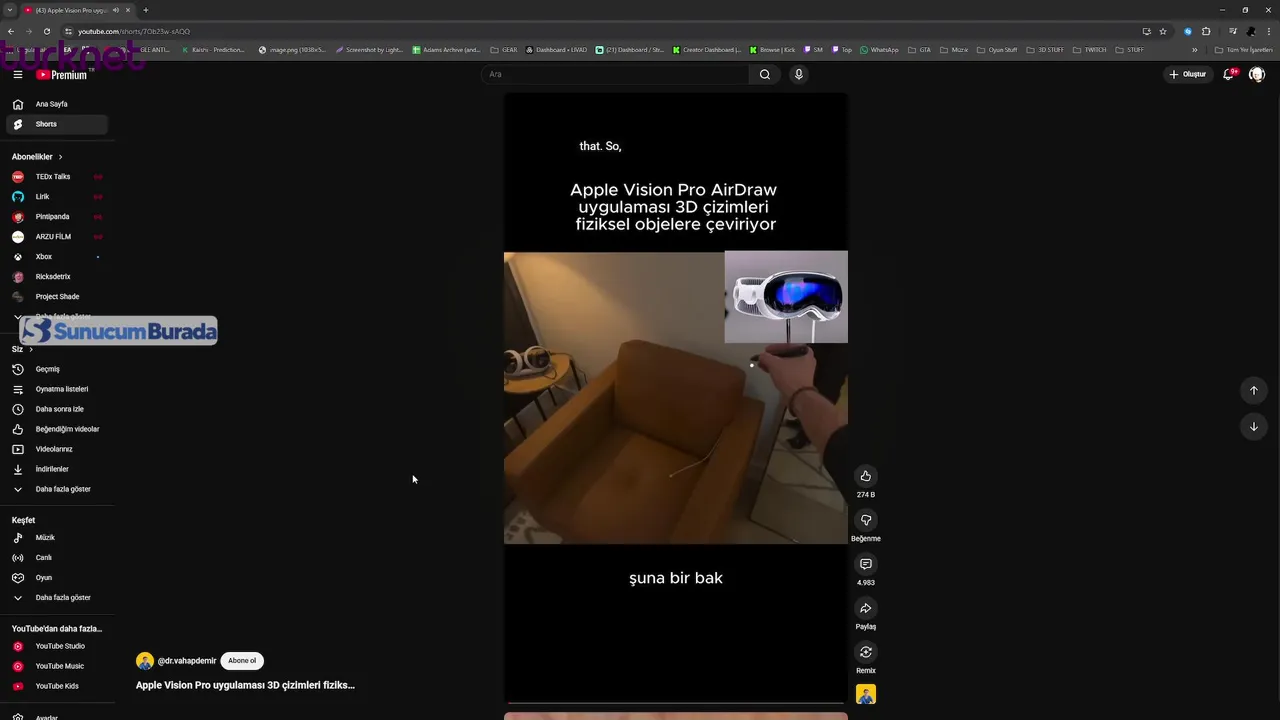Open the notifications bell

(x=1228, y=74)
